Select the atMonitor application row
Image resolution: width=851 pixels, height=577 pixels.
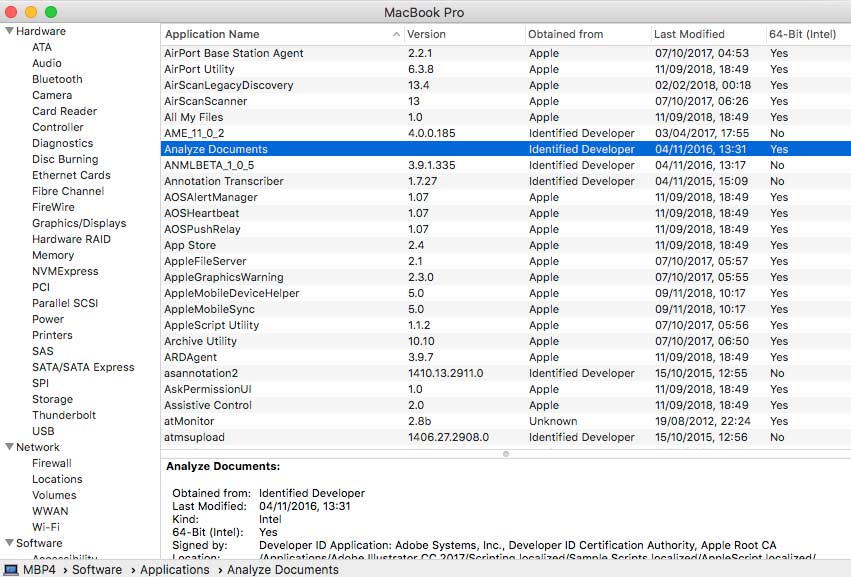click(506, 421)
